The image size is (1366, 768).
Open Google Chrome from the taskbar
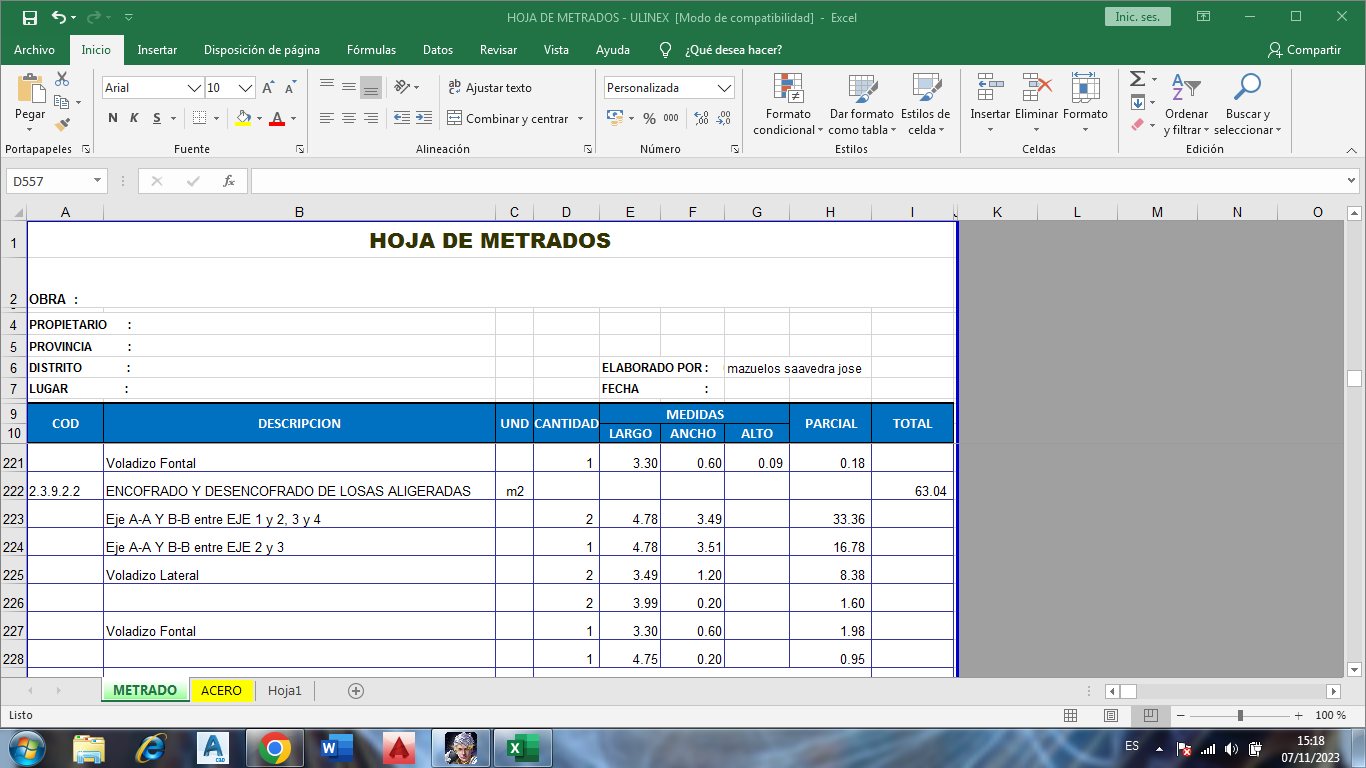275,748
